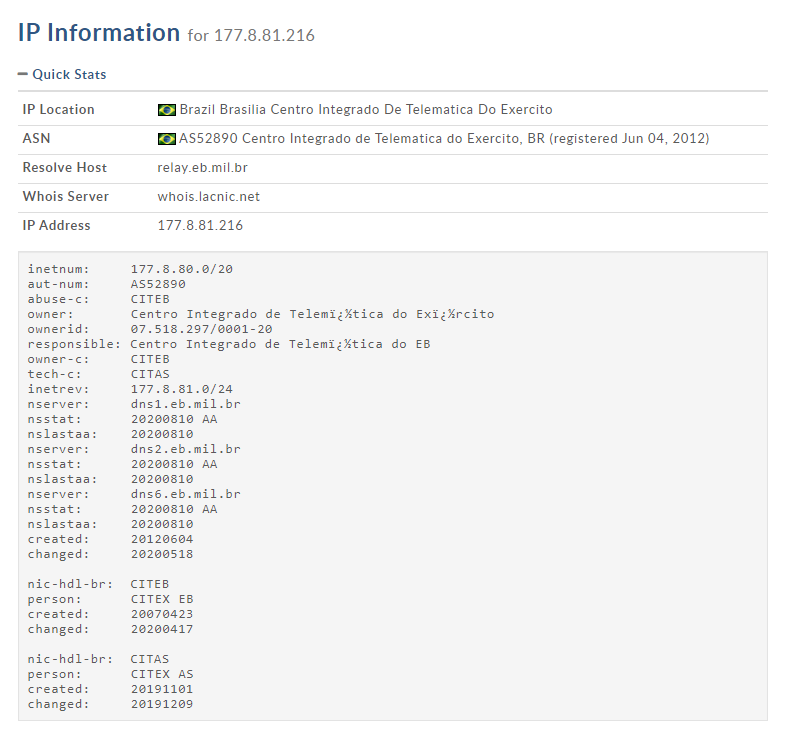The height and width of the screenshot is (747, 788).
Task: Click created date 20191101
Action: [162, 689]
